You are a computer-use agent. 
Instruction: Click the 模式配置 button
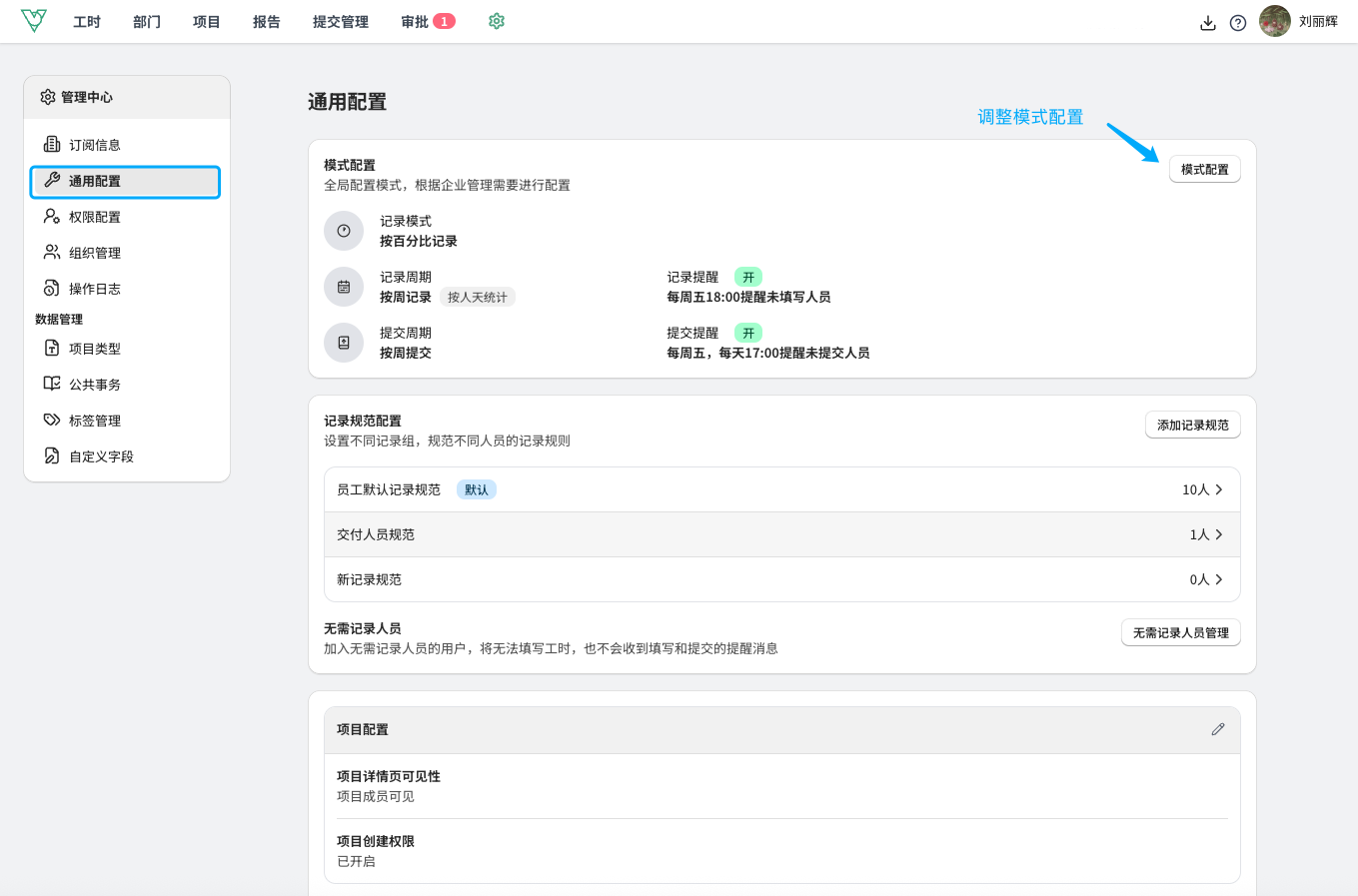tap(1204, 170)
